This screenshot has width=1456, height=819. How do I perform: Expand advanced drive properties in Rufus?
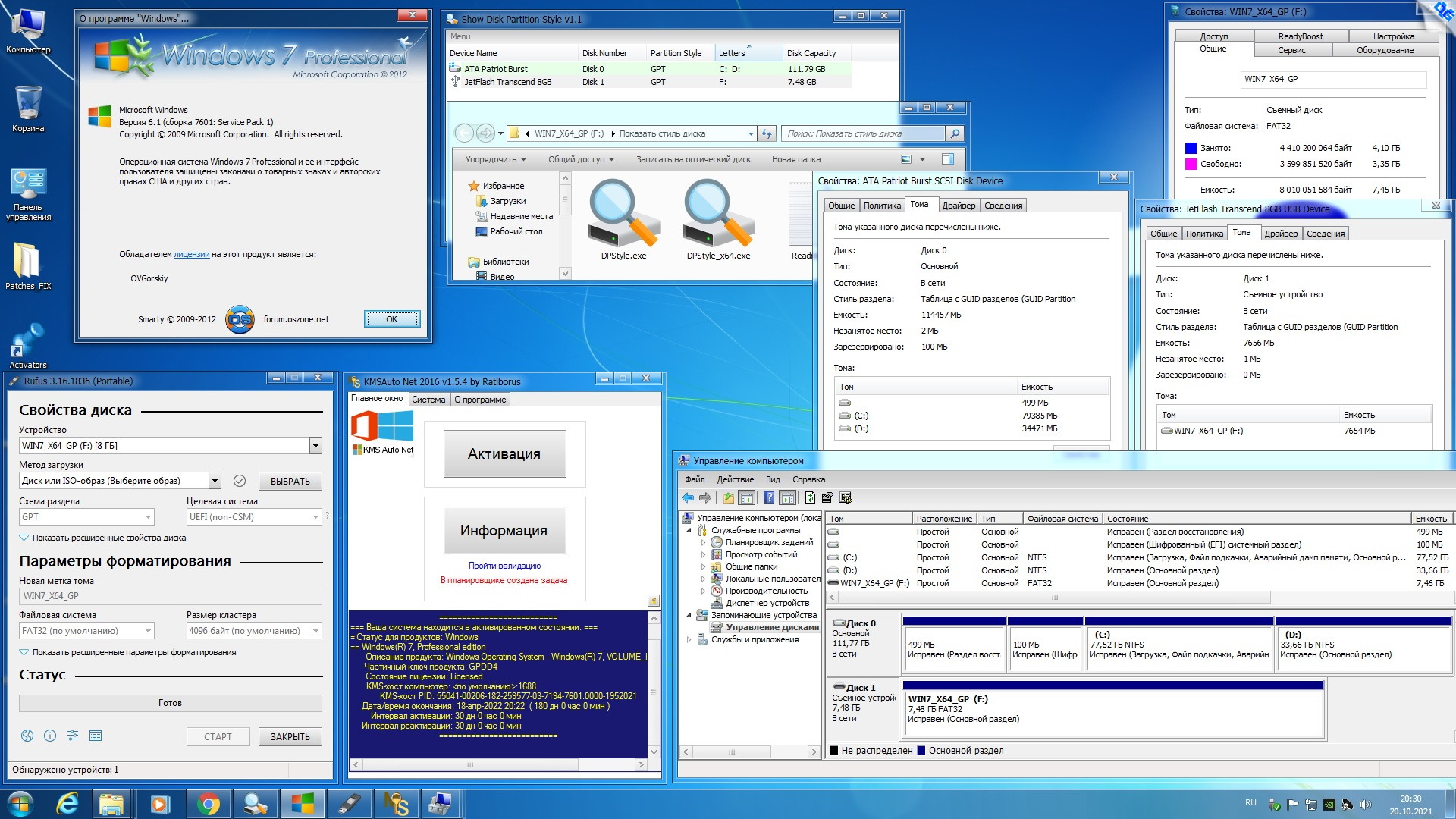tap(108, 538)
